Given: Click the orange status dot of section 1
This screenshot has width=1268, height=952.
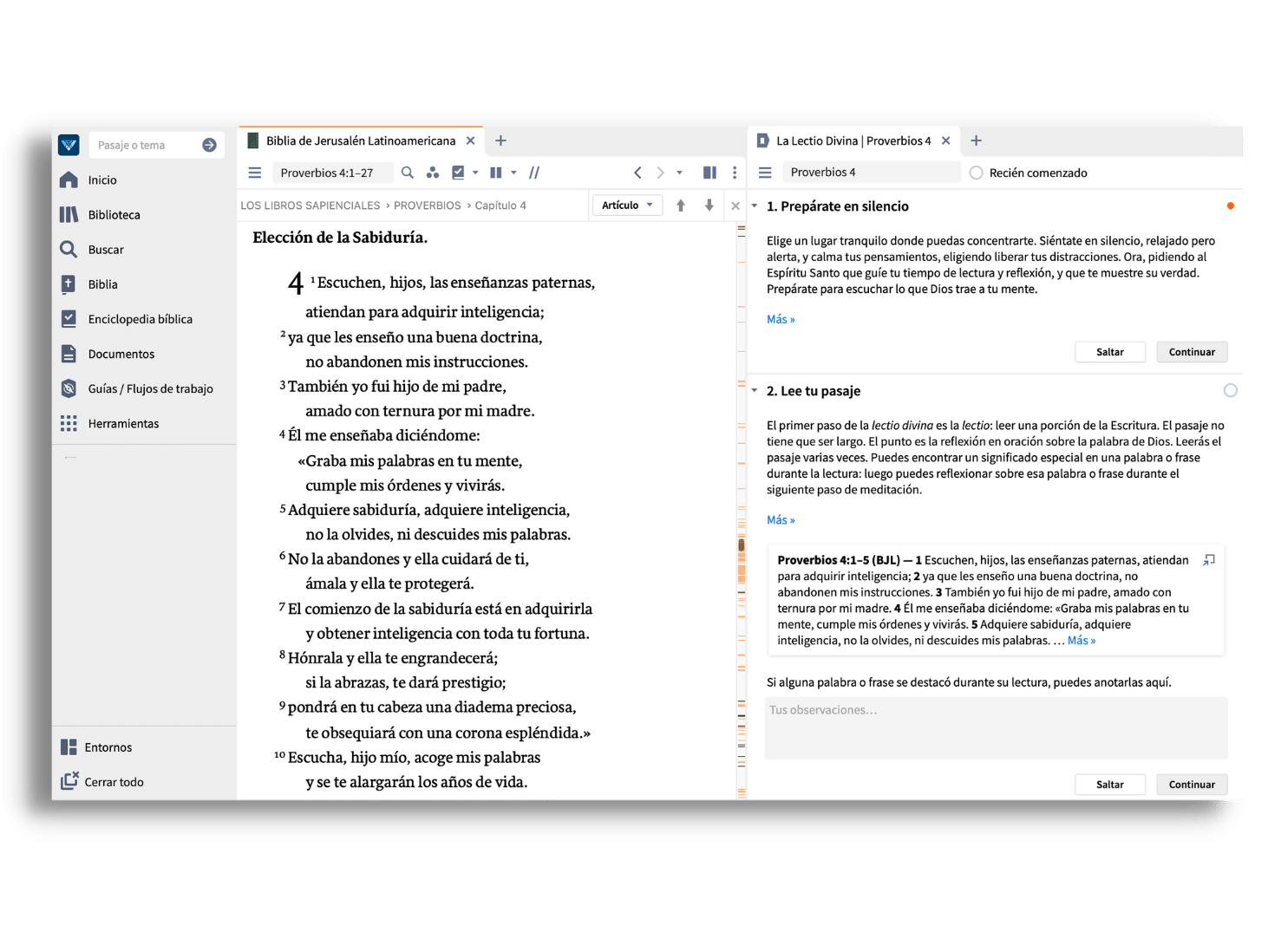Looking at the screenshot, I should [1230, 206].
